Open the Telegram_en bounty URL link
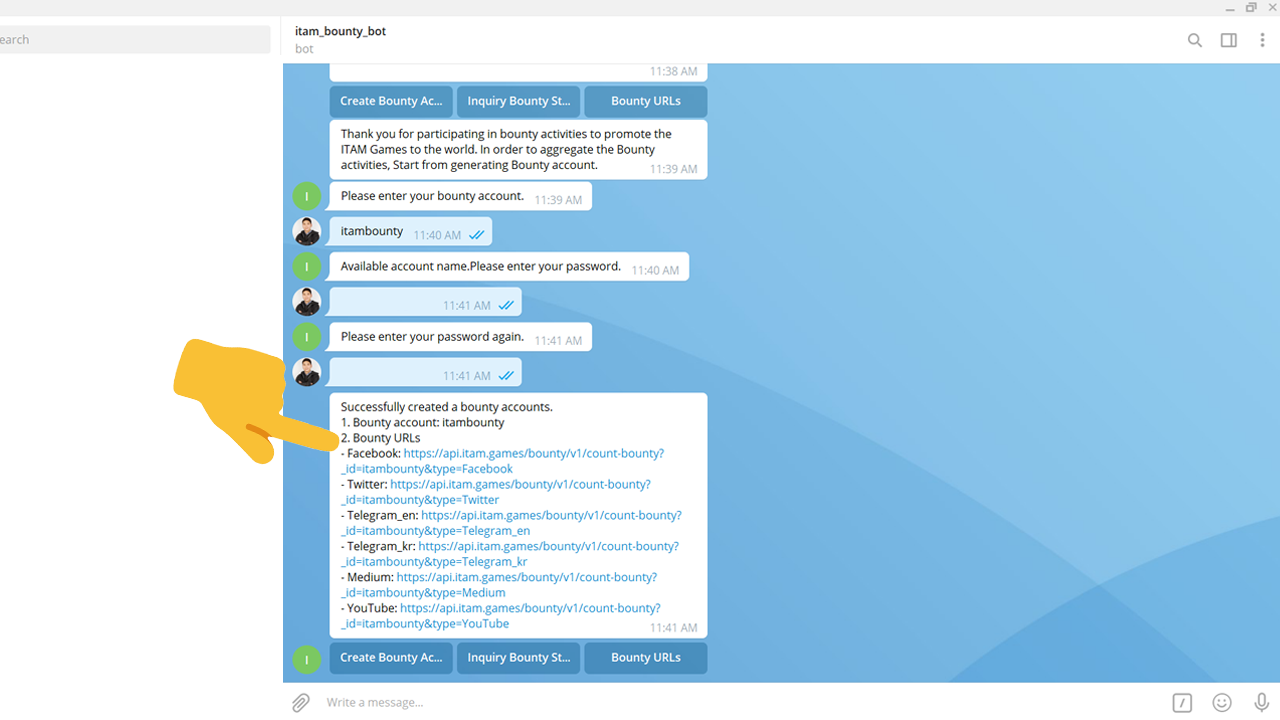This screenshot has width=1280, height=720. pyautogui.click(x=511, y=523)
